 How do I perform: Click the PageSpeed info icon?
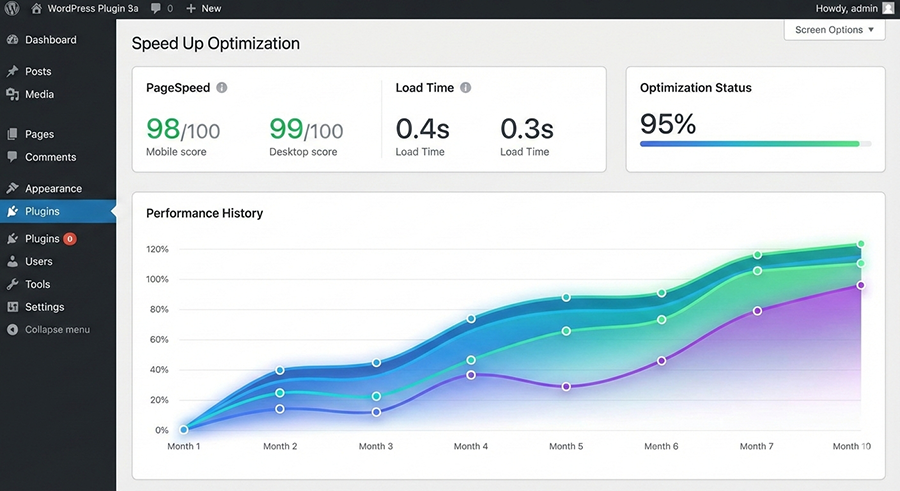[222, 87]
